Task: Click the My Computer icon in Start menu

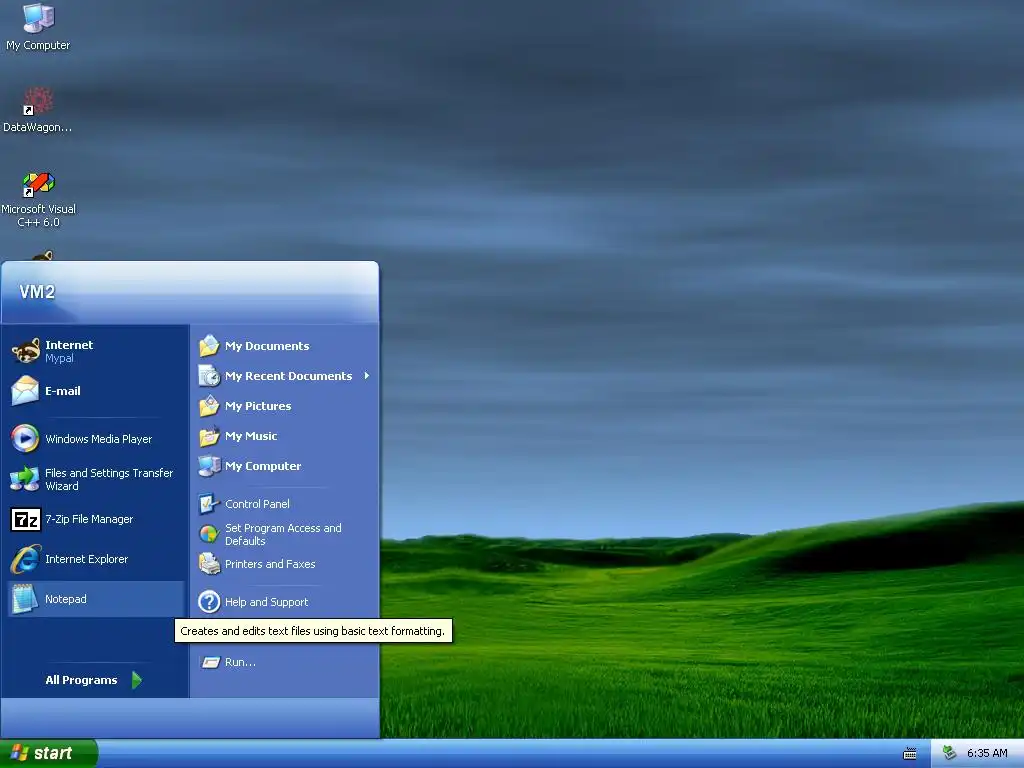Action: coord(209,466)
